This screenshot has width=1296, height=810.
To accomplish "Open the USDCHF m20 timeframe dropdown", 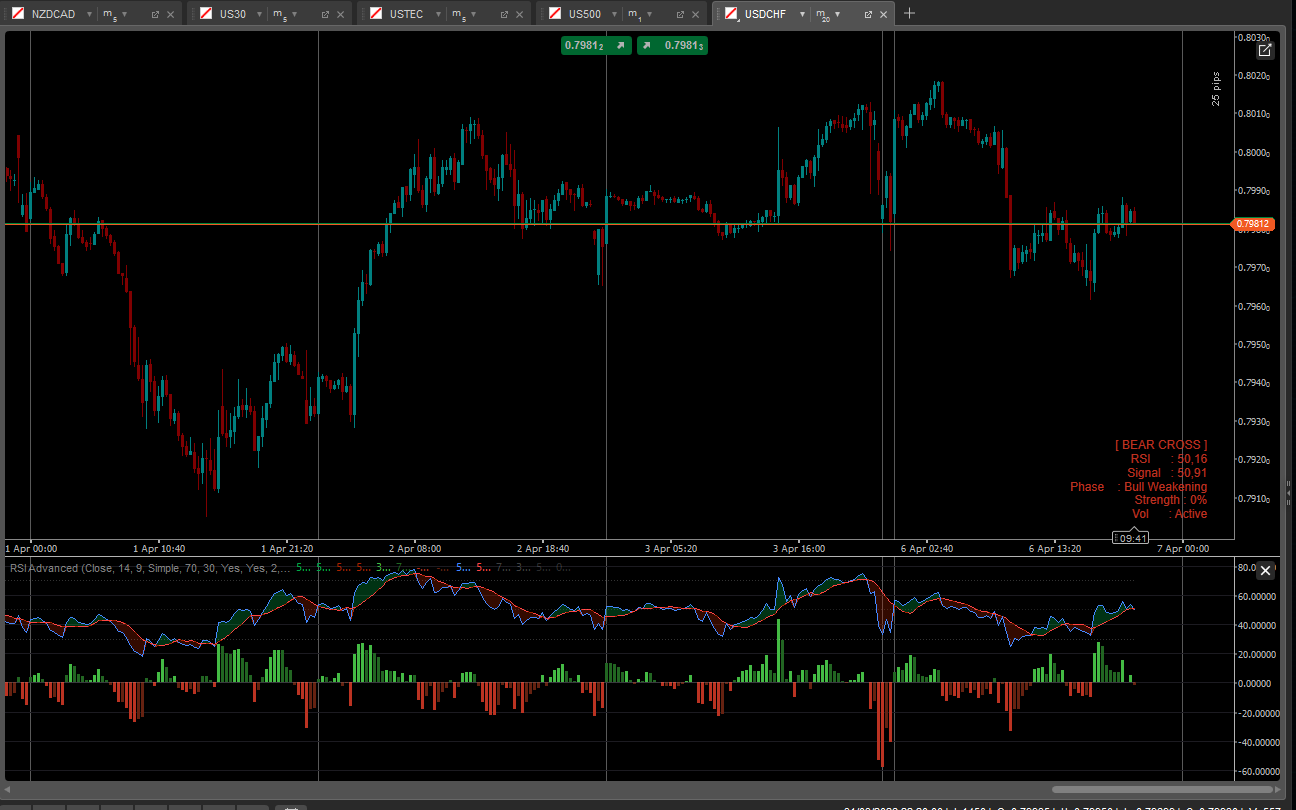I will pos(837,14).
